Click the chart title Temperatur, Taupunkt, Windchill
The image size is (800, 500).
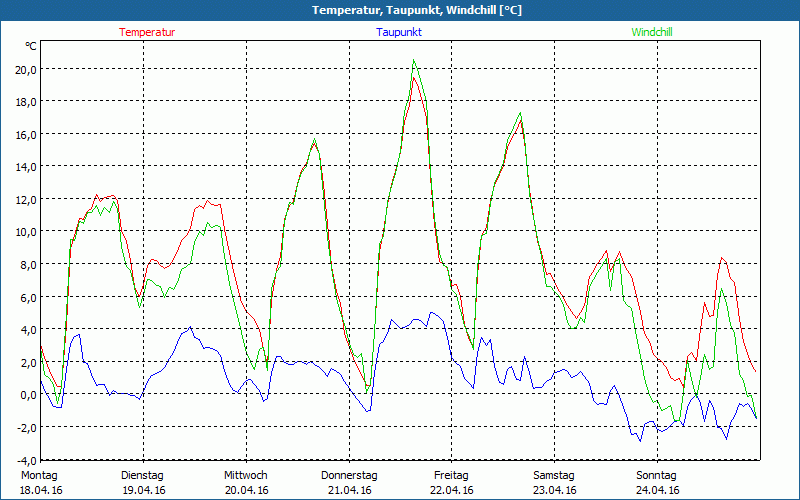pyautogui.click(x=416, y=10)
